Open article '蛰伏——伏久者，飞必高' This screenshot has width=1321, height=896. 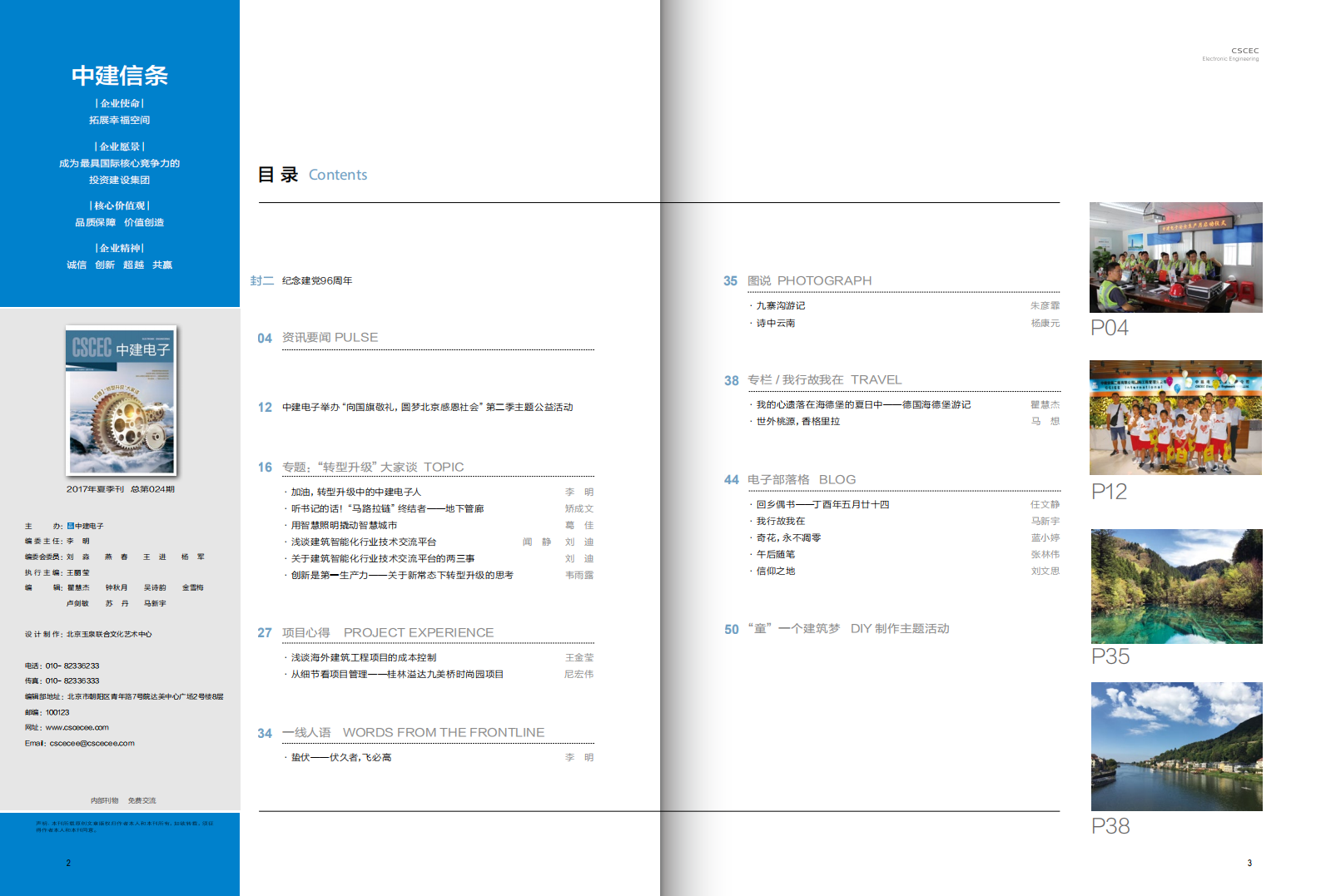[341, 757]
